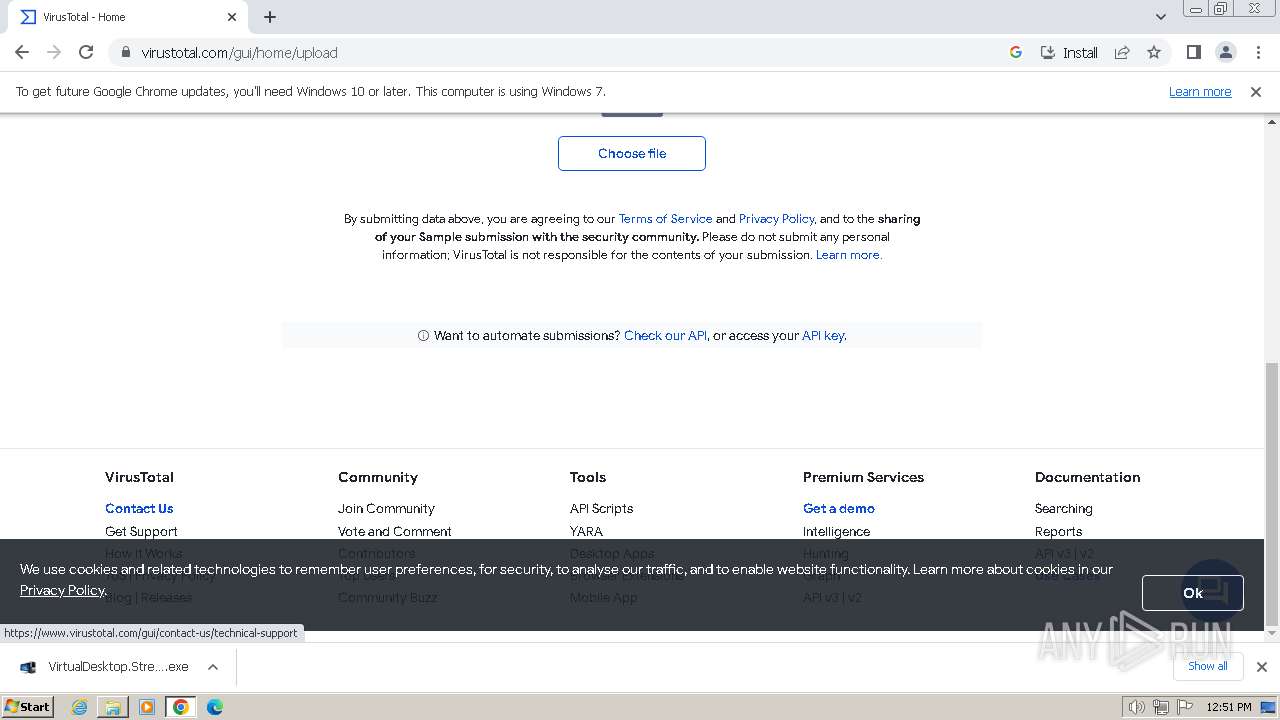
Task: Click the Tools footer heading
Action: pyautogui.click(x=588, y=477)
